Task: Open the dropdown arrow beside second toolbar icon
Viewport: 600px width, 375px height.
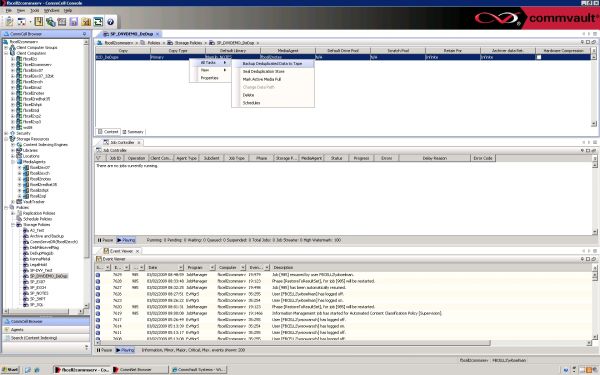Action: click(30, 22)
